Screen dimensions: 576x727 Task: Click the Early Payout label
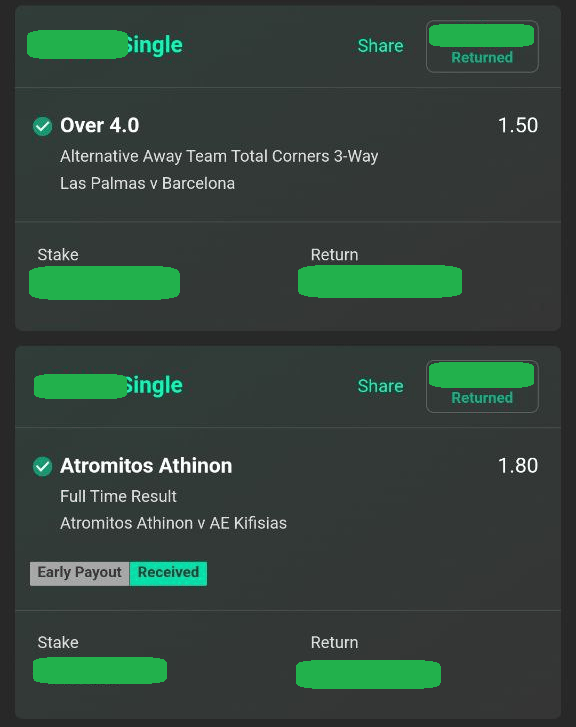[x=80, y=574]
